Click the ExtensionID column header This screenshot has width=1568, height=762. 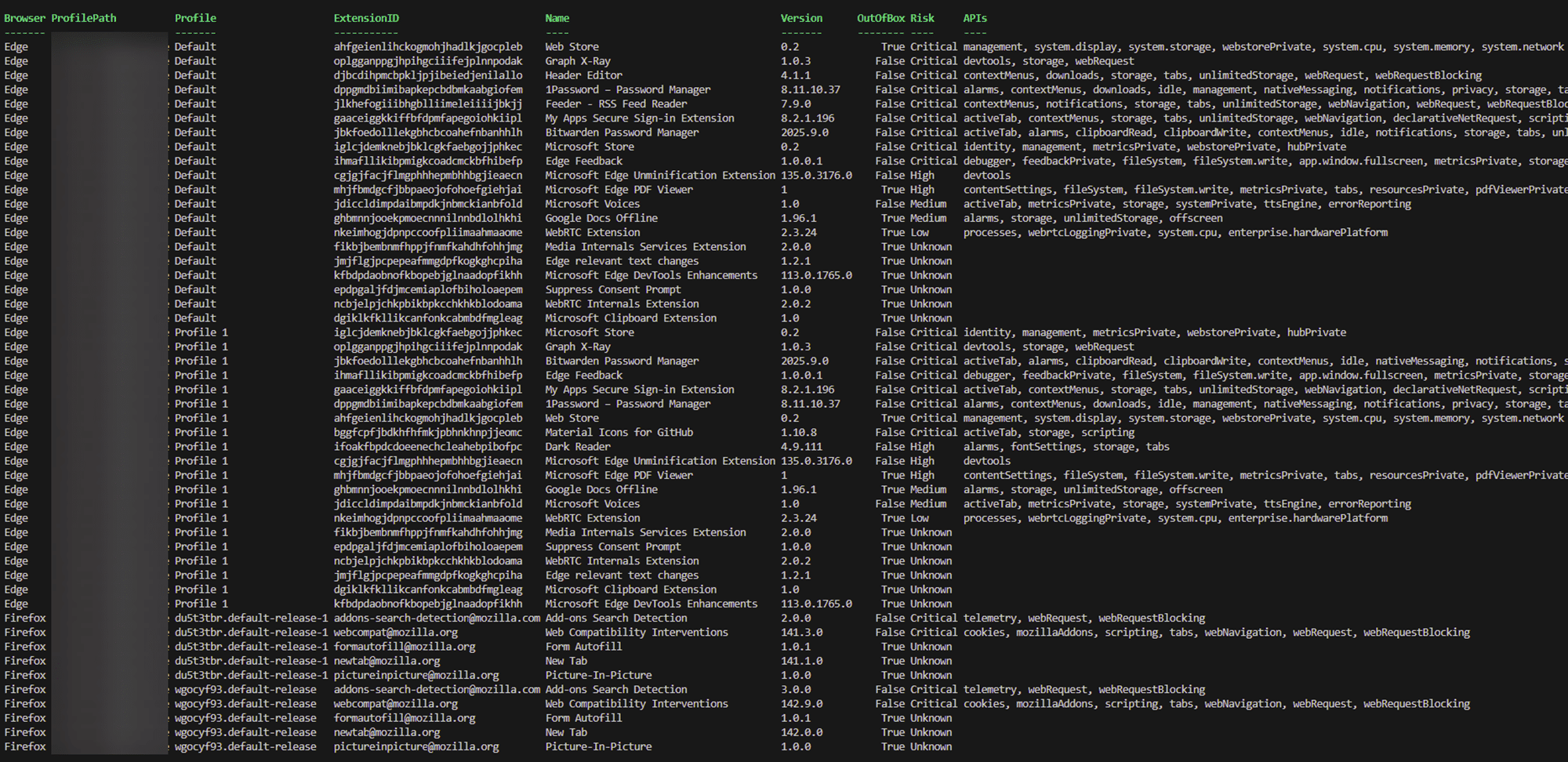click(366, 18)
